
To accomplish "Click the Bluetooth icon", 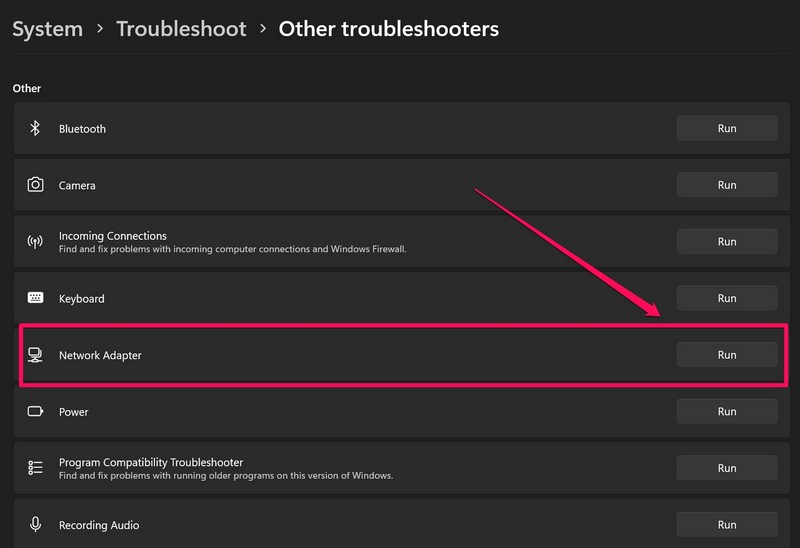I will point(35,128).
